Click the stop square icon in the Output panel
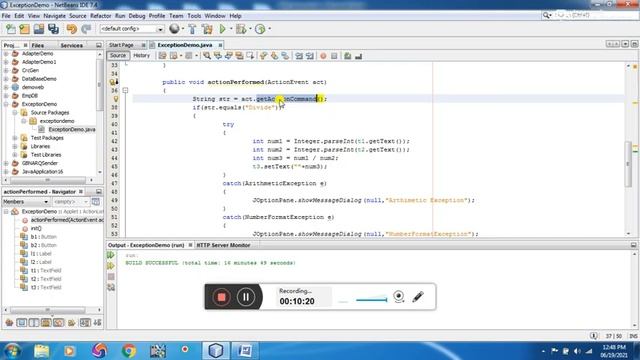Screen dimensions: 640x360 click(x=111, y=277)
